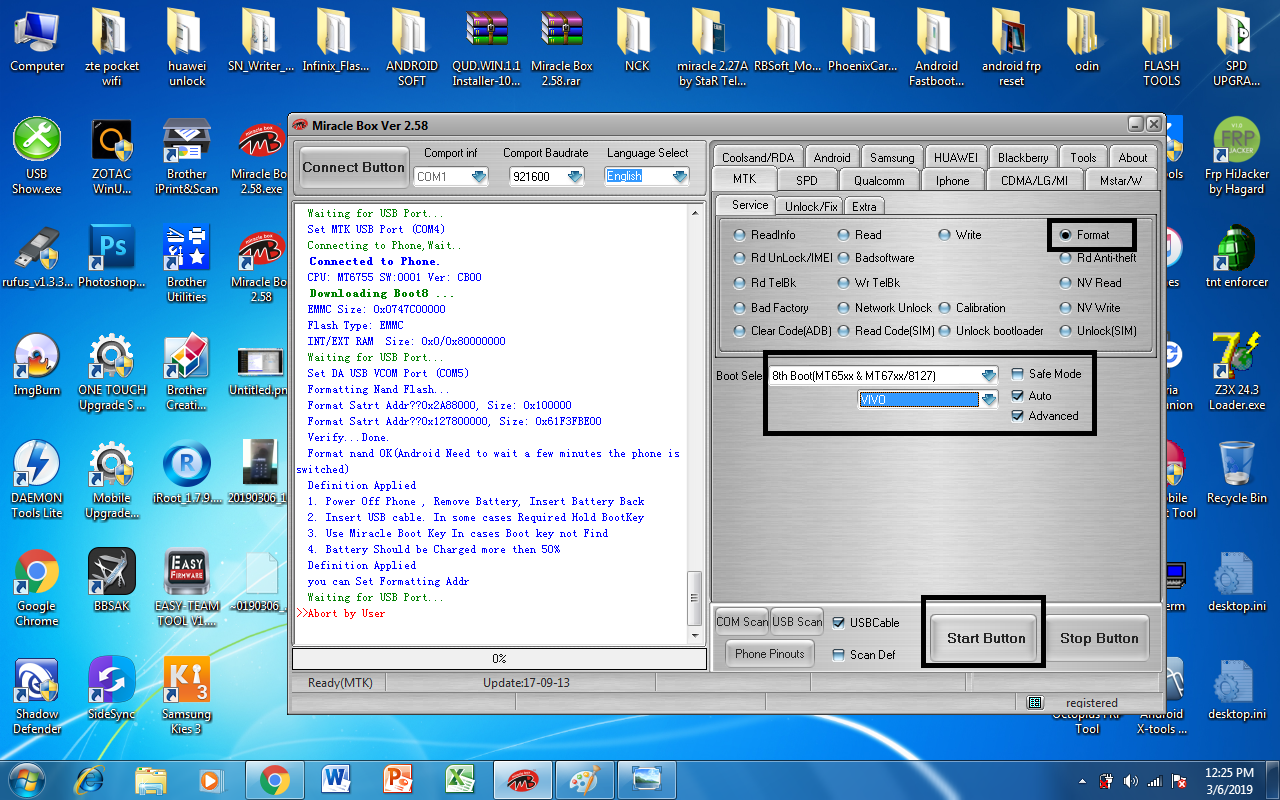Open the PhoenixCar folder
Image resolution: width=1280 pixels, height=800 pixels.
[862, 42]
